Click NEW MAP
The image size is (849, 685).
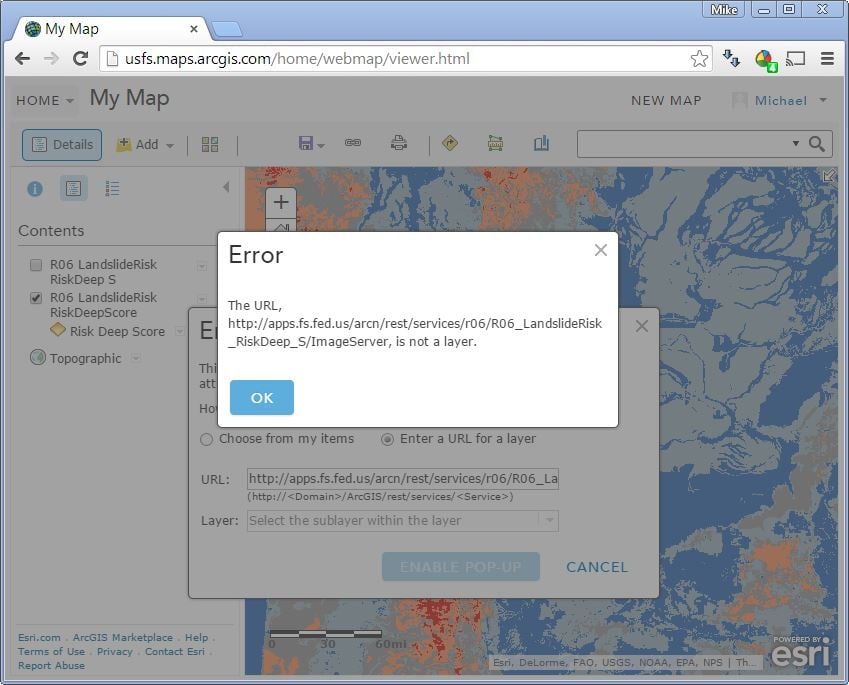point(666,101)
